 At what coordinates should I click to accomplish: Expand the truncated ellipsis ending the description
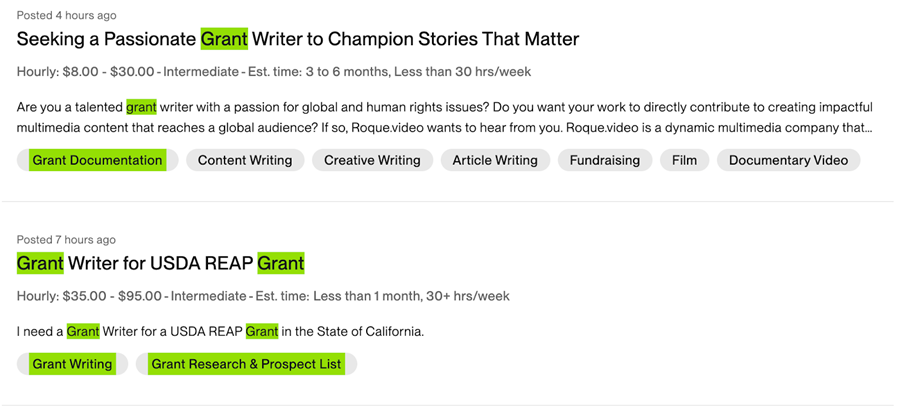[x=866, y=128]
